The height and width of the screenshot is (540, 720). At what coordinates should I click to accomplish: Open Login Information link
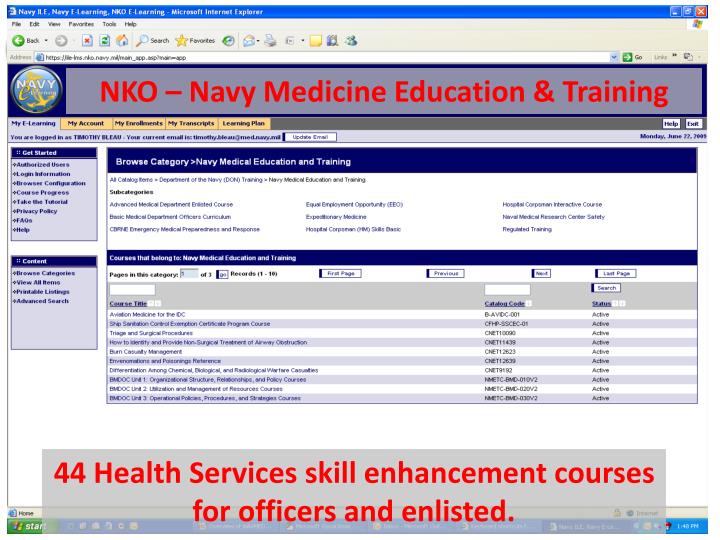click(x=42, y=174)
